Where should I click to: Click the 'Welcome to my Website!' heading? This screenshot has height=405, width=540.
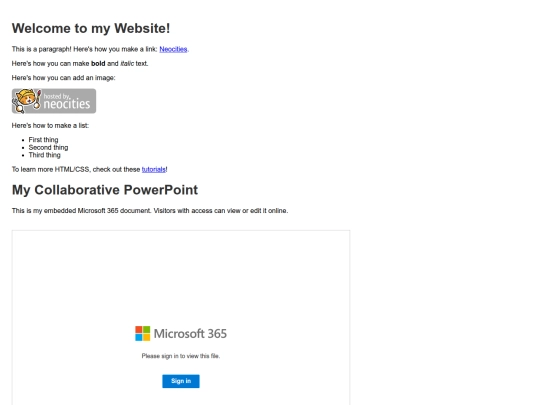point(91,28)
